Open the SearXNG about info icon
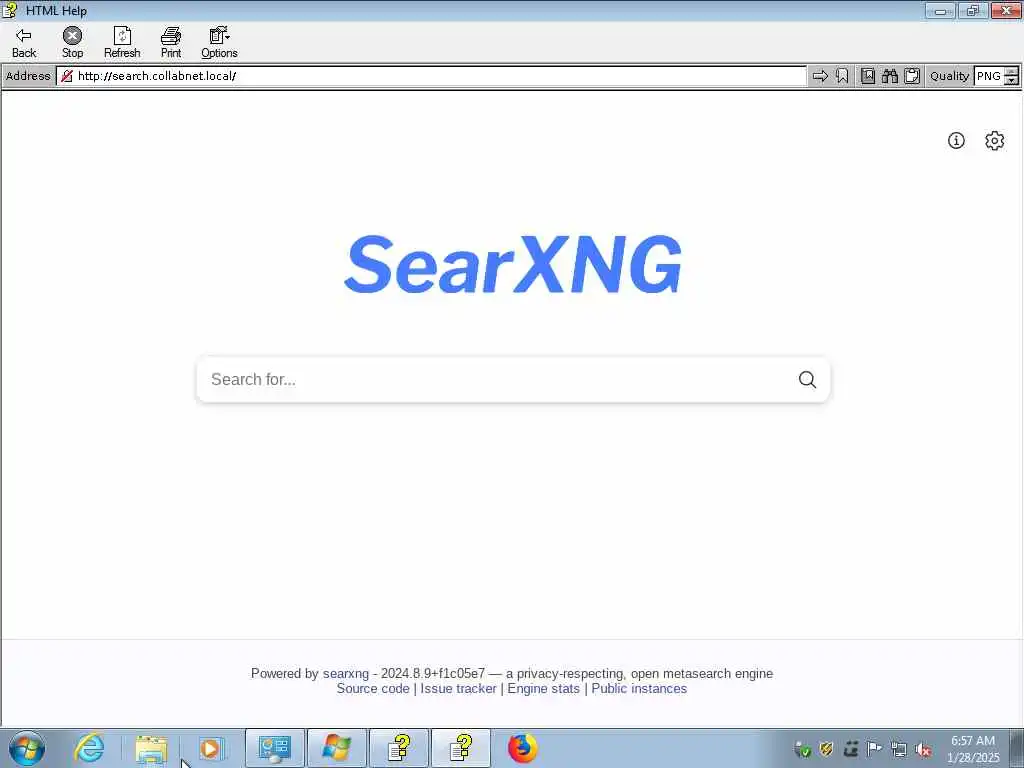This screenshot has height=768, width=1024. pyautogui.click(x=956, y=140)
